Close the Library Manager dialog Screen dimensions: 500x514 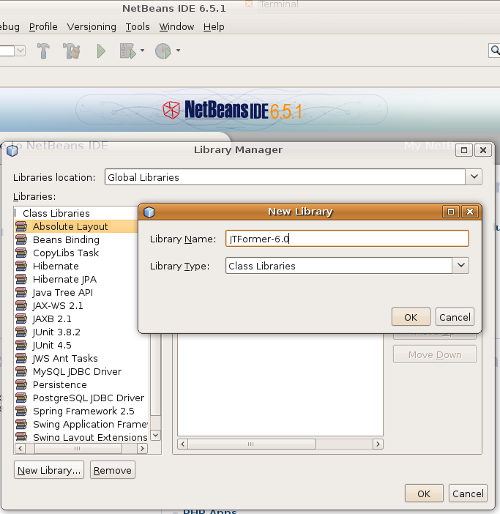click(x=483, y=150)
